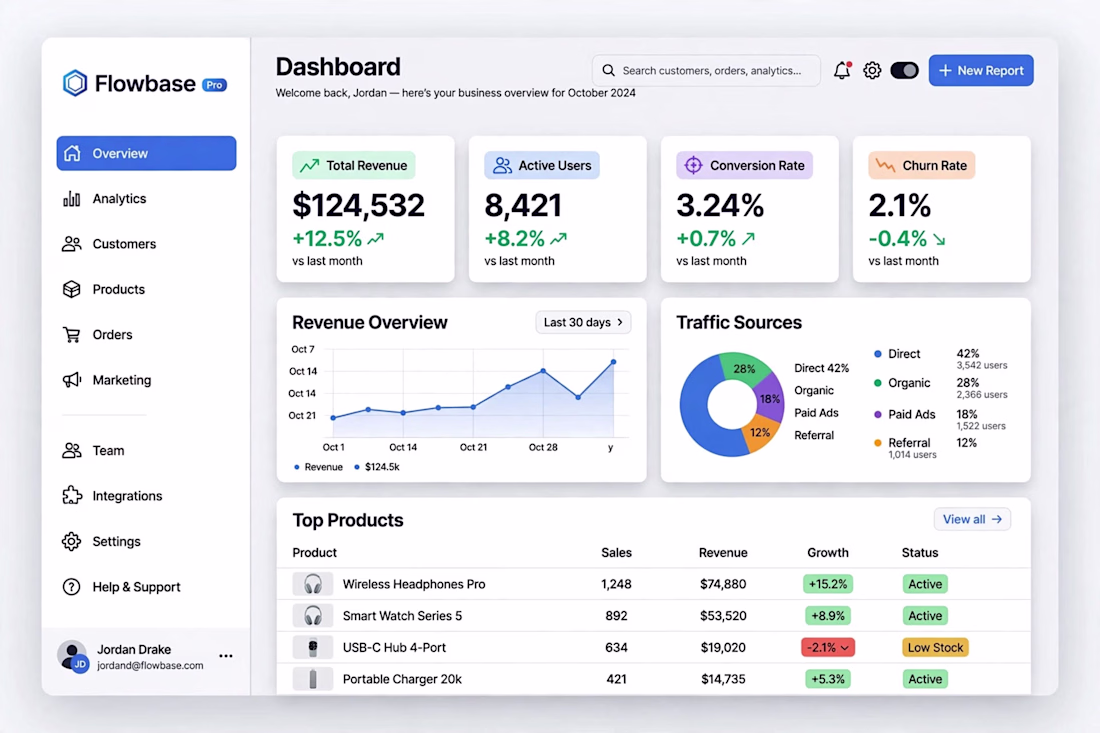Image resolution: width=1100 pixels, height=733 pixels.
Task: Click the Help & Support question icon
Action: 72,586
